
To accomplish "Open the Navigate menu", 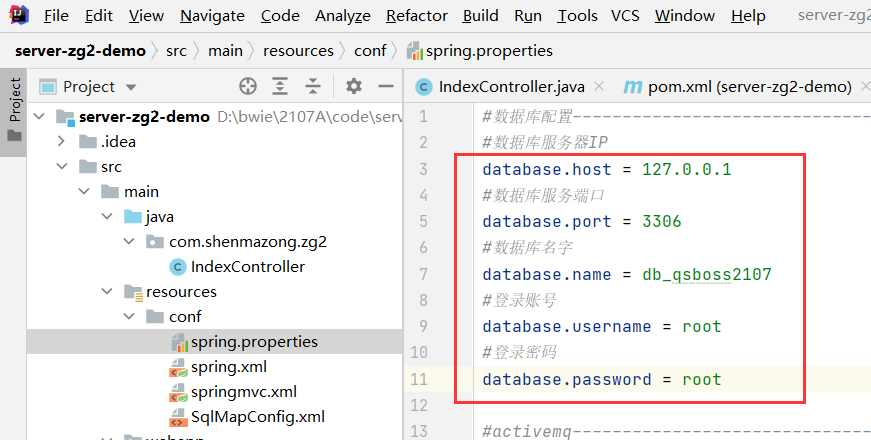I will (212, 16).
